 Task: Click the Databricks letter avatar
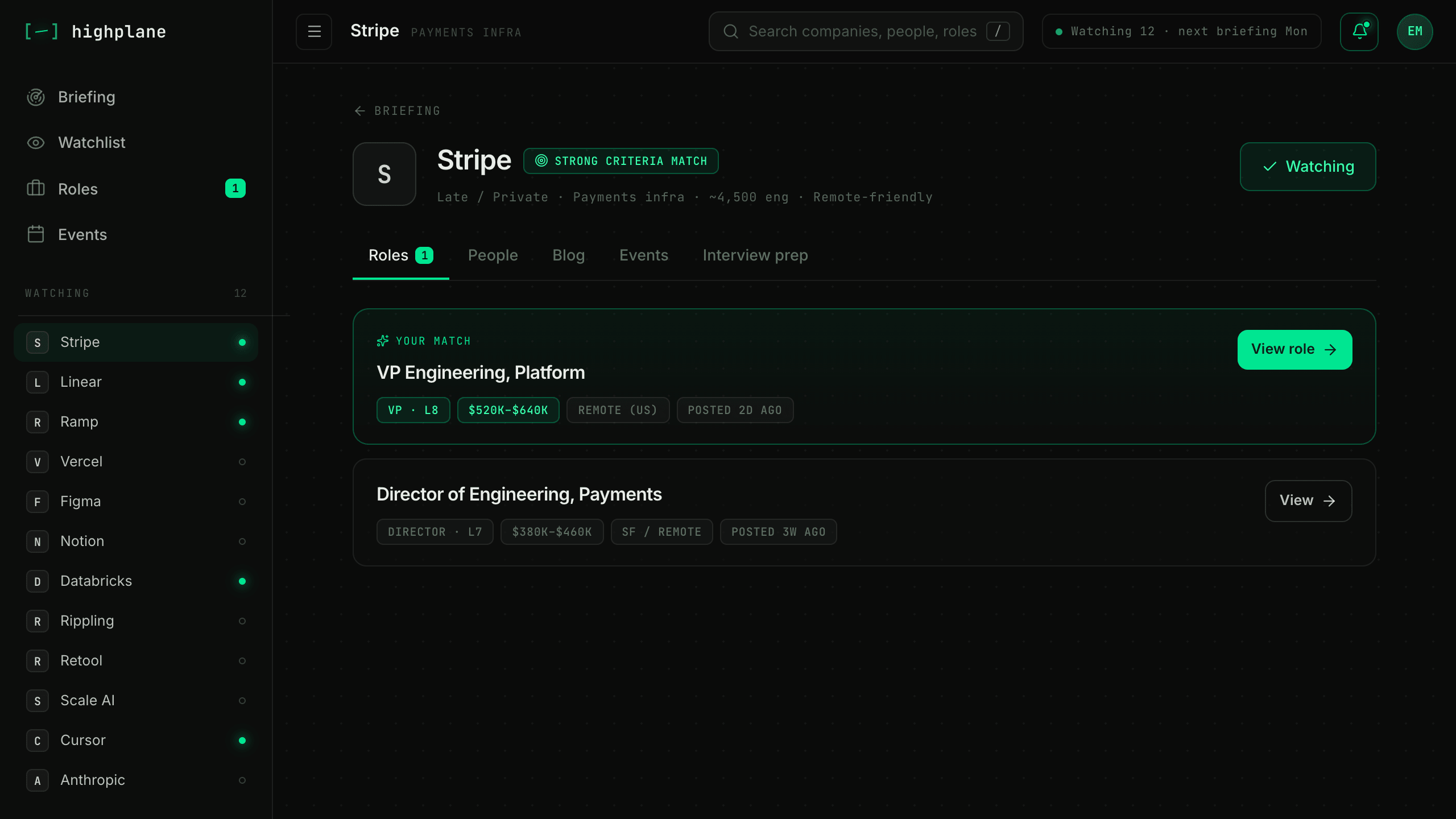click(38, 581)
